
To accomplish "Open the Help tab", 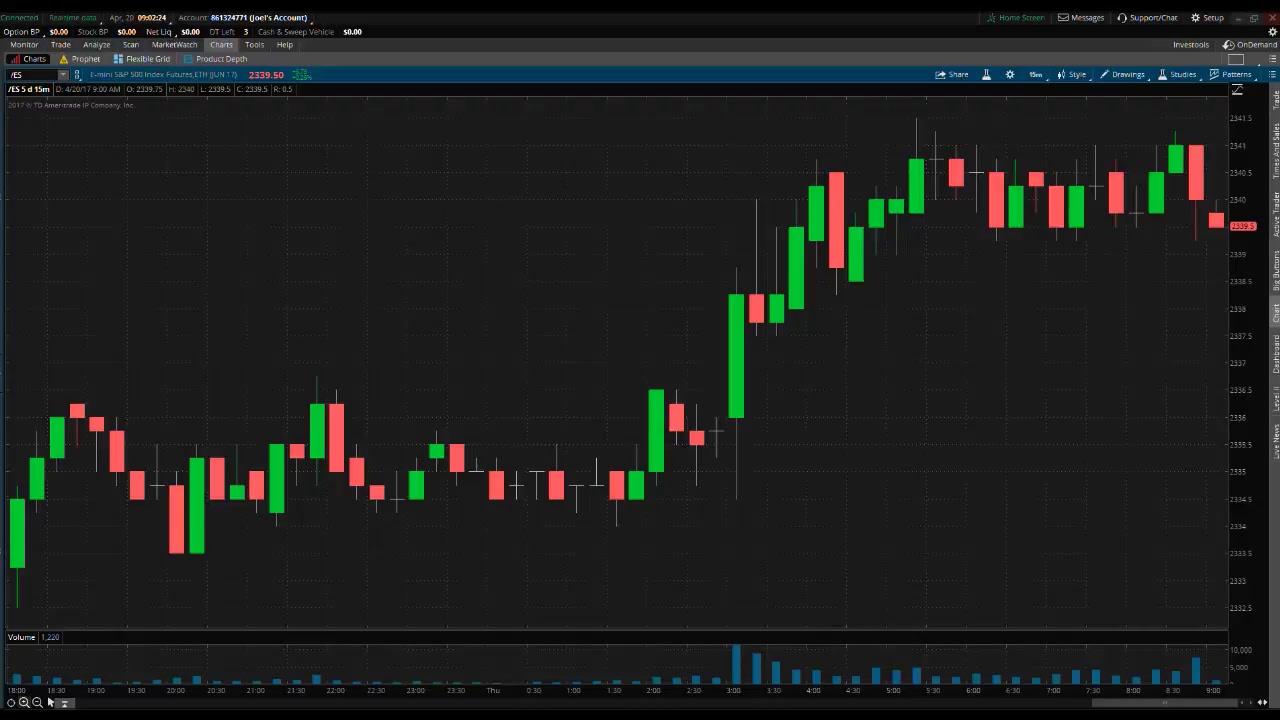I will pyautogui.click(x=285, y=45).
